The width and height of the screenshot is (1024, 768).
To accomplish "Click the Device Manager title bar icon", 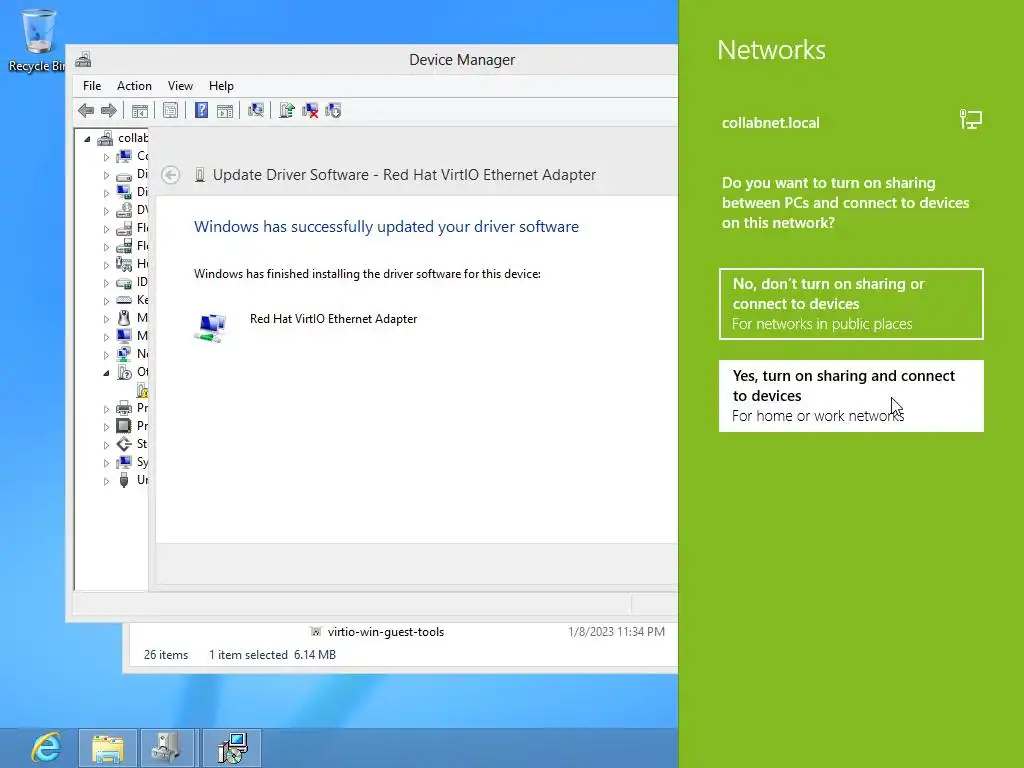I will tap(83, 60).
